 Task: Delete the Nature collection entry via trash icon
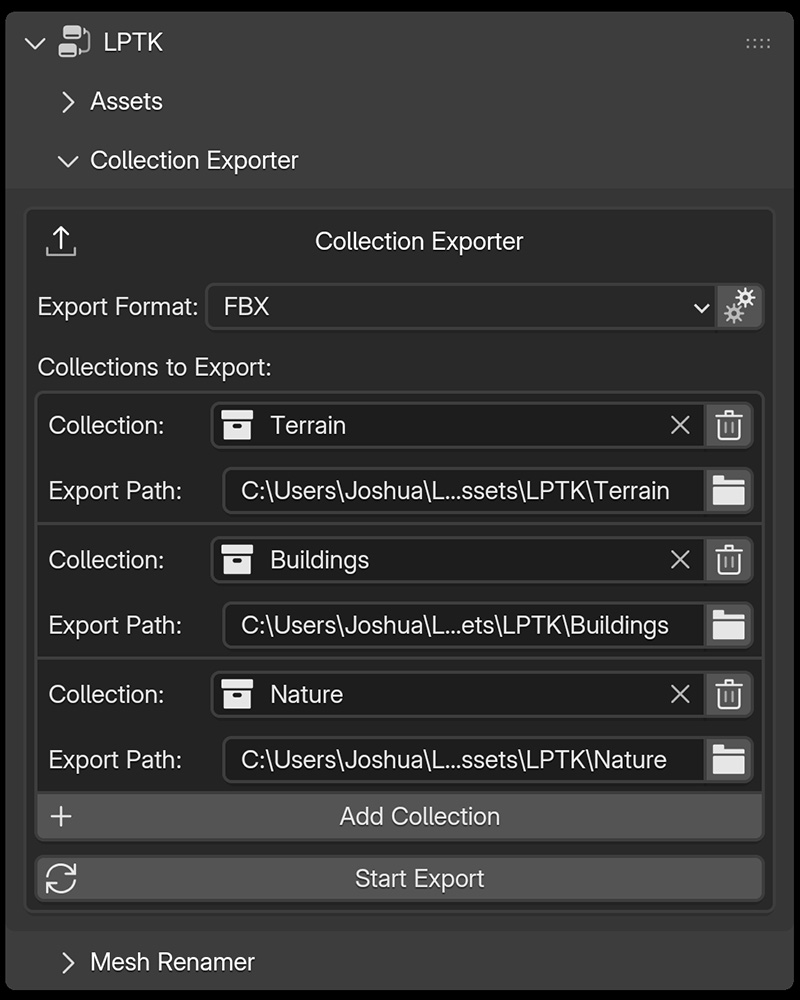(729, 694)
